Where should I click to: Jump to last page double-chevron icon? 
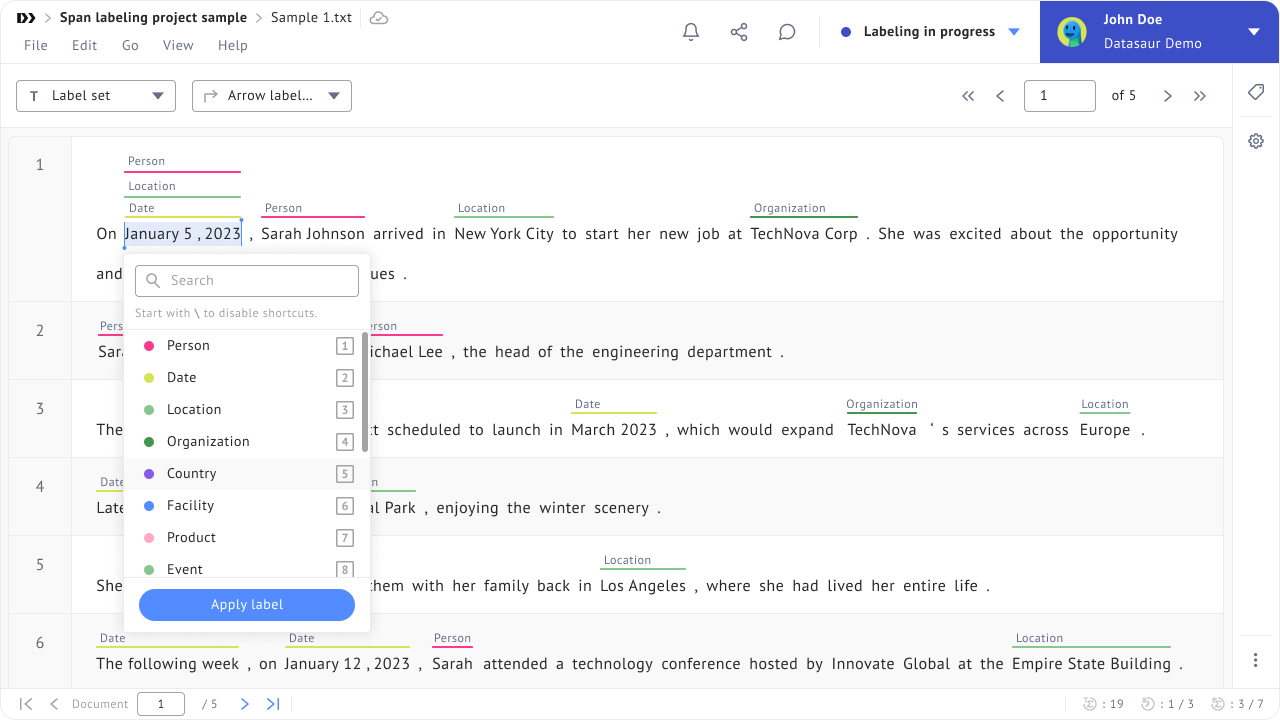tap(1200, 96)
